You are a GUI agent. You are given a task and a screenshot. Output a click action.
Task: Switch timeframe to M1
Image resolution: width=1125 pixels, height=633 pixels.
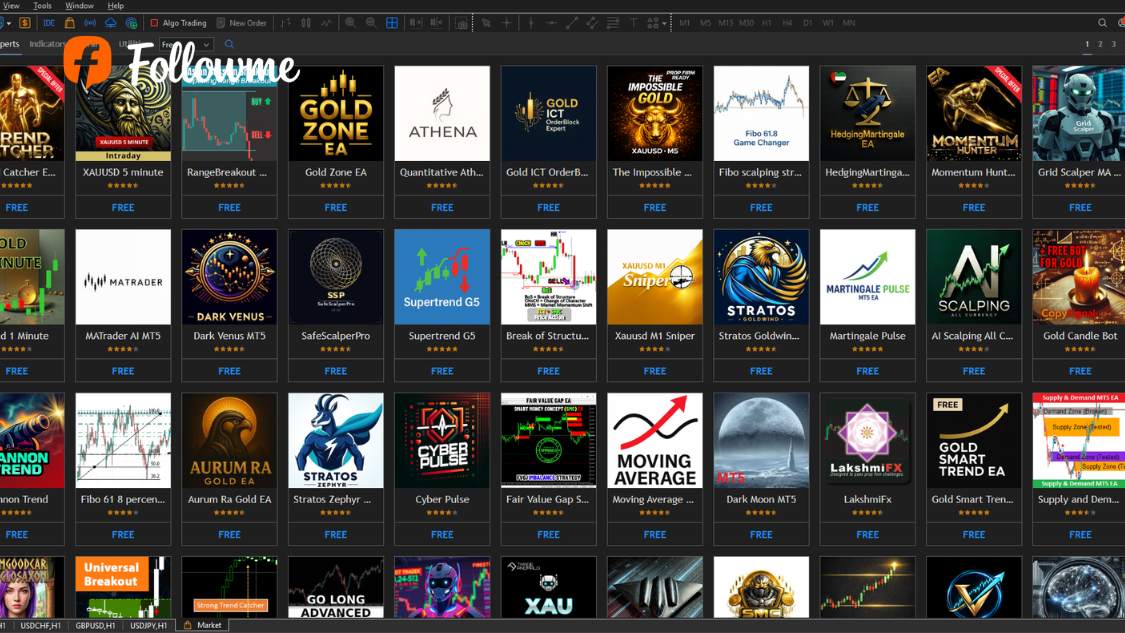click(684, 23)
